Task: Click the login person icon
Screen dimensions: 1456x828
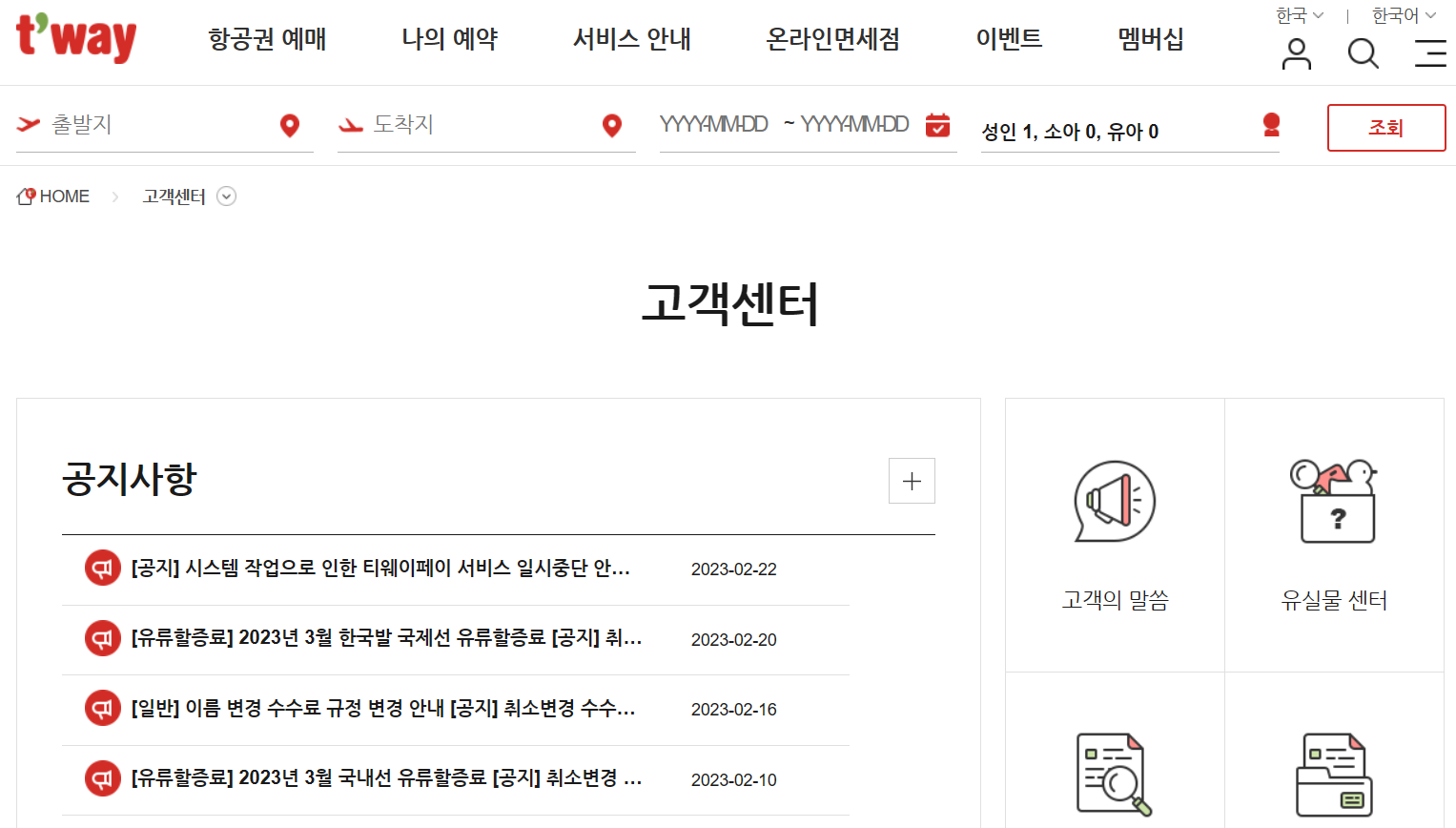Action: pyautogui.click(x=1296, y=54)
